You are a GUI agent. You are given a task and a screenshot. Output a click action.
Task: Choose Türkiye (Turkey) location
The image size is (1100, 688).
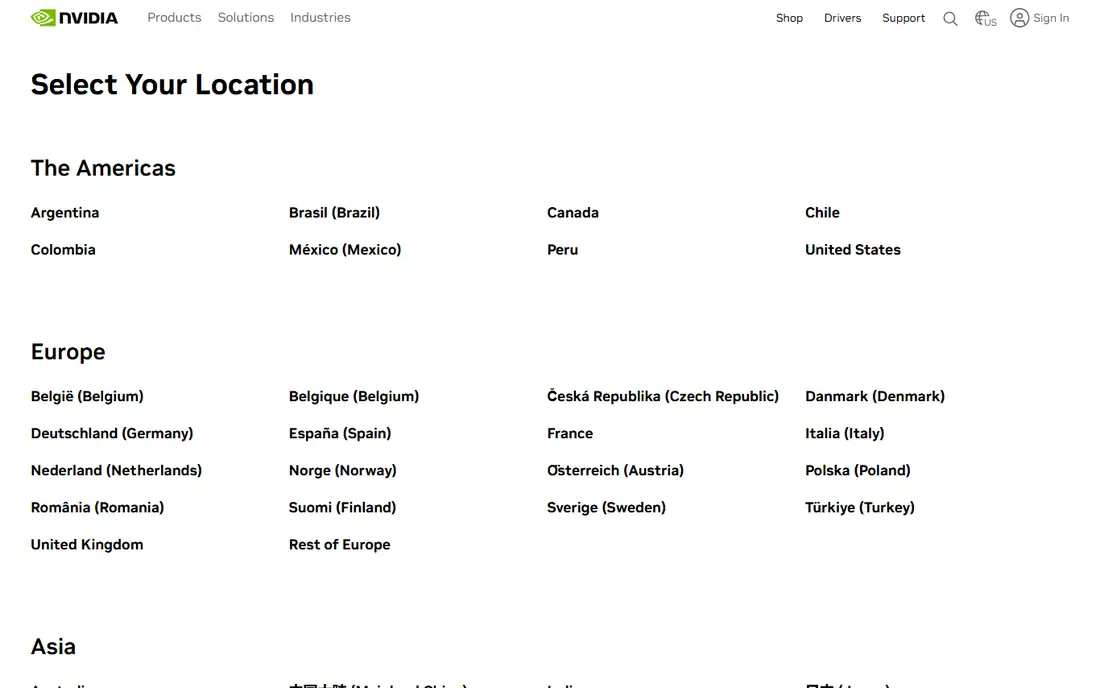pyautogui.click(x=859, y=508)
